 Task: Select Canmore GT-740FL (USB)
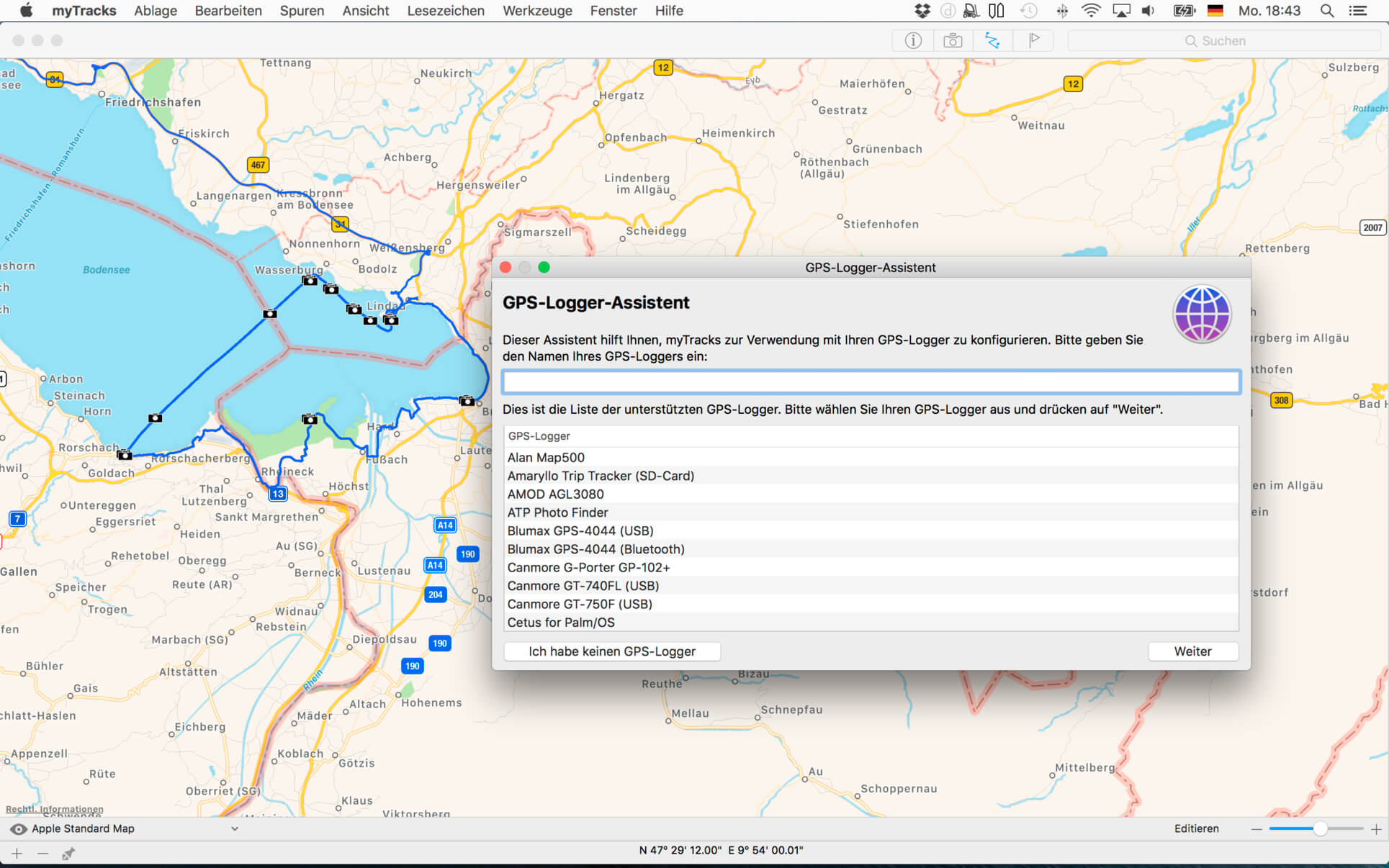click(871, 586)
